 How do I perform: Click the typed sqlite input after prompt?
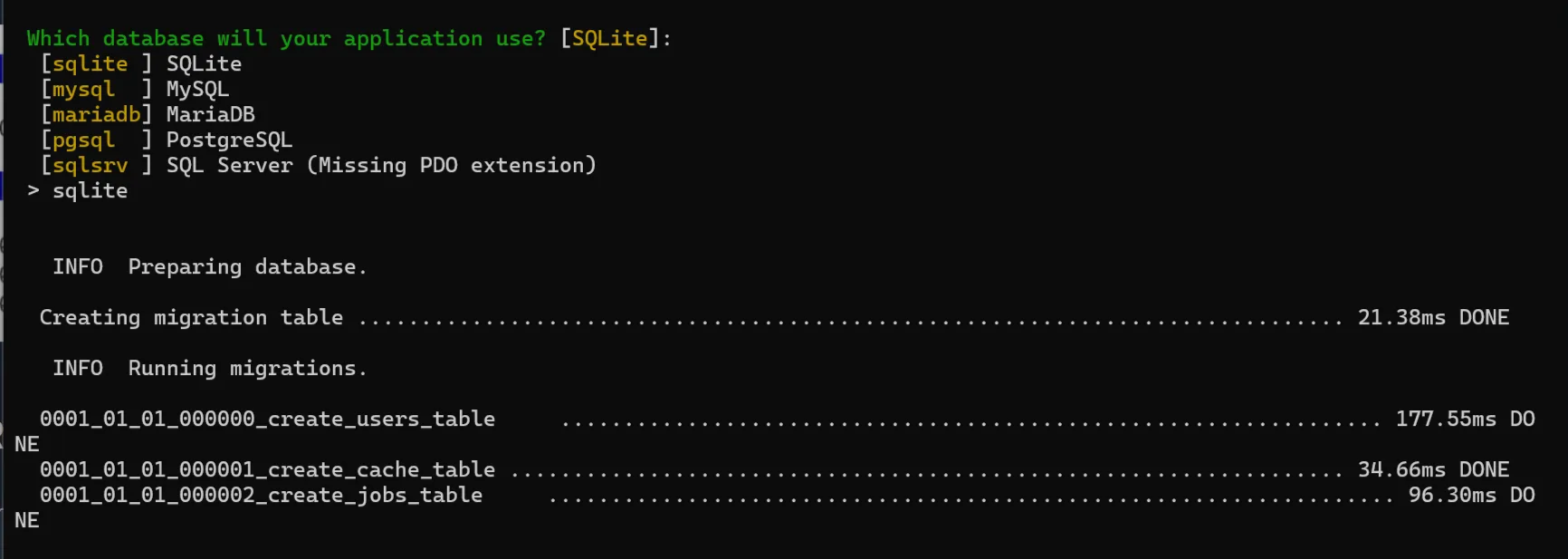90,191
